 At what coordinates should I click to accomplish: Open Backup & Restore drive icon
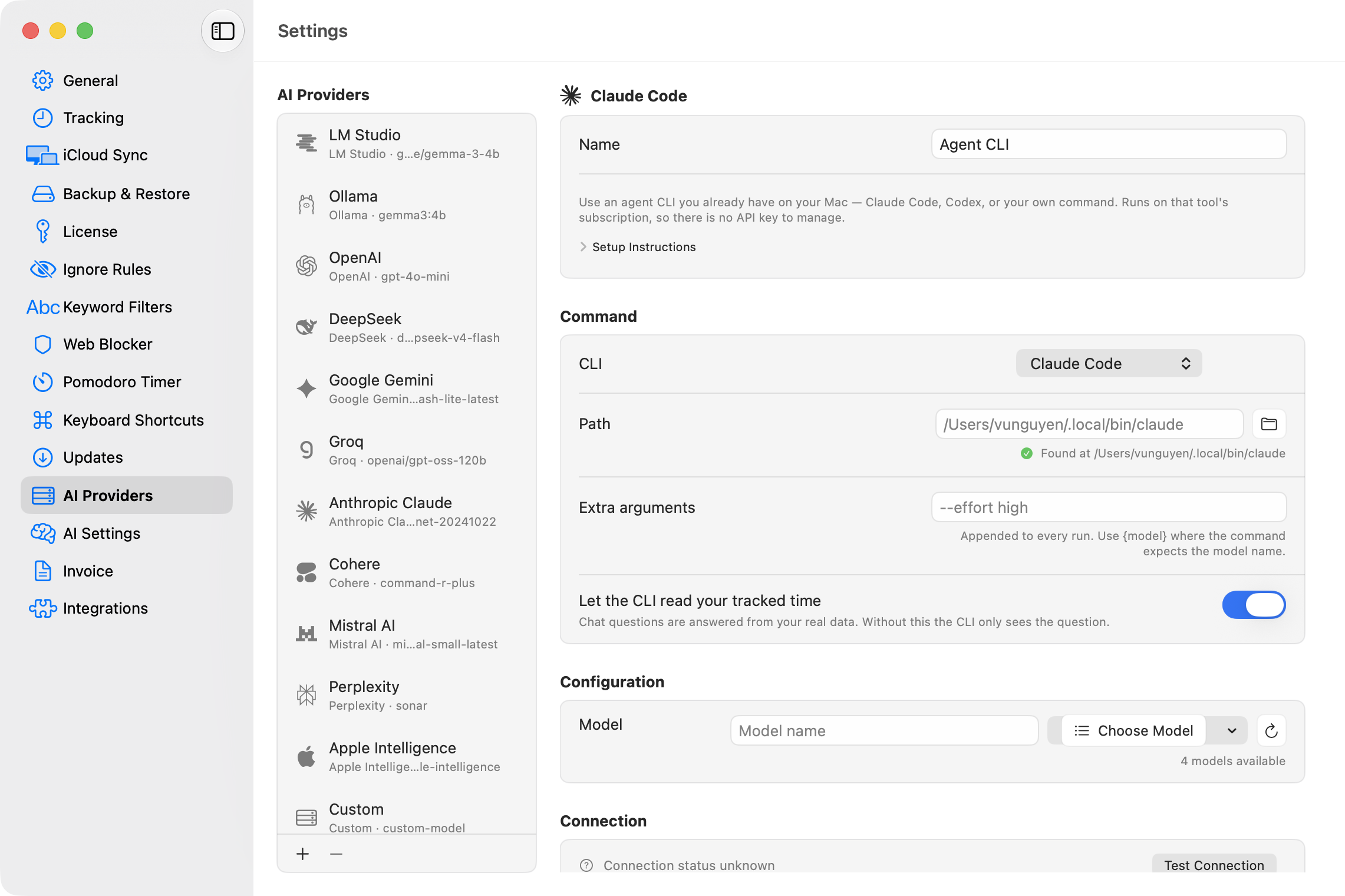[42, 194]
